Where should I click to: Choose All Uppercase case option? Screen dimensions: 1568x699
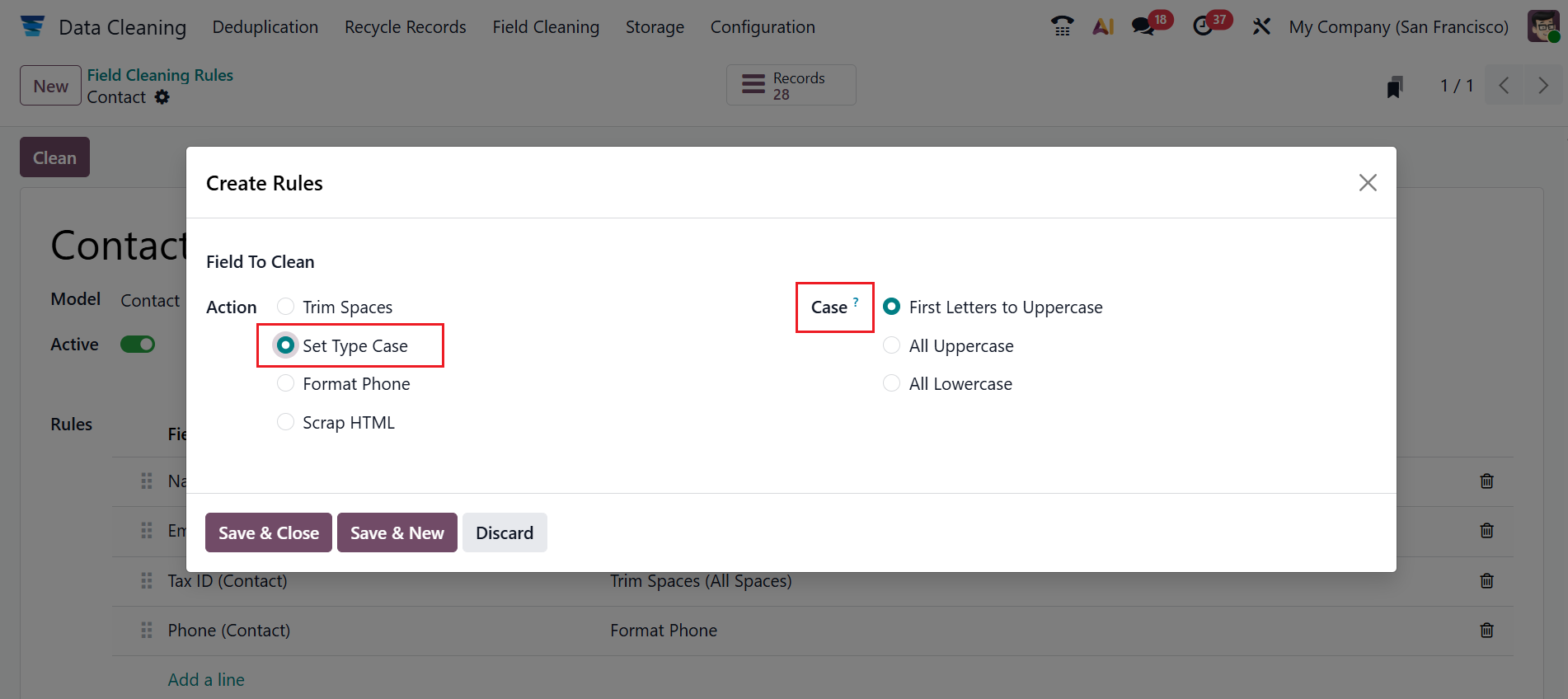(891, 345)
